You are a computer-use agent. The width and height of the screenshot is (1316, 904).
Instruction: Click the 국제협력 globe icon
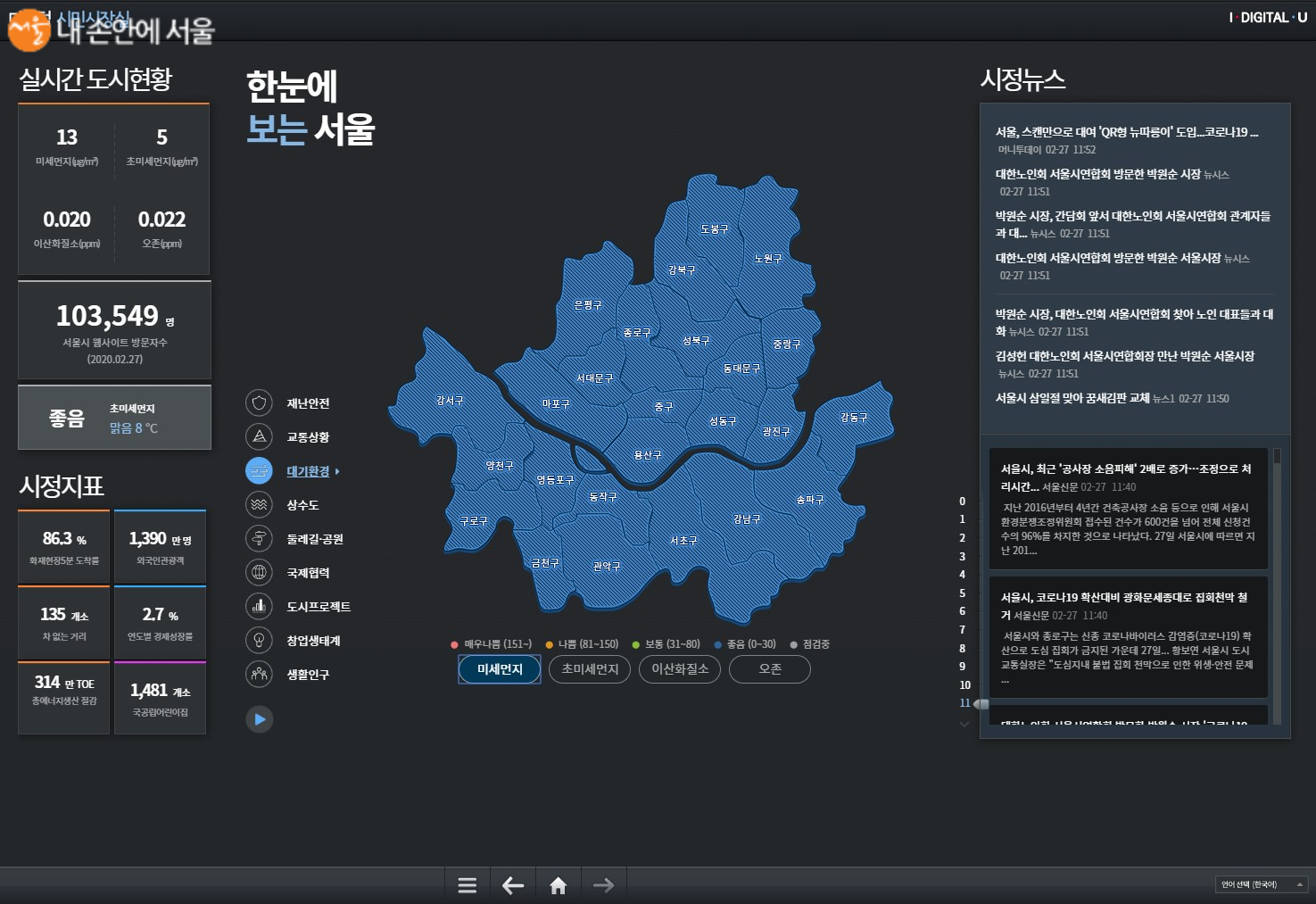click(259, 572)
